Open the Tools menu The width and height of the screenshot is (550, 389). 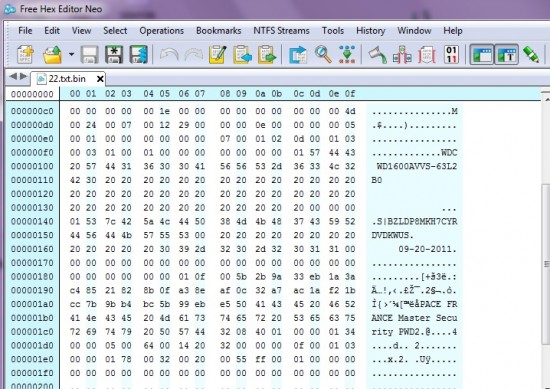tap(333, 31)
